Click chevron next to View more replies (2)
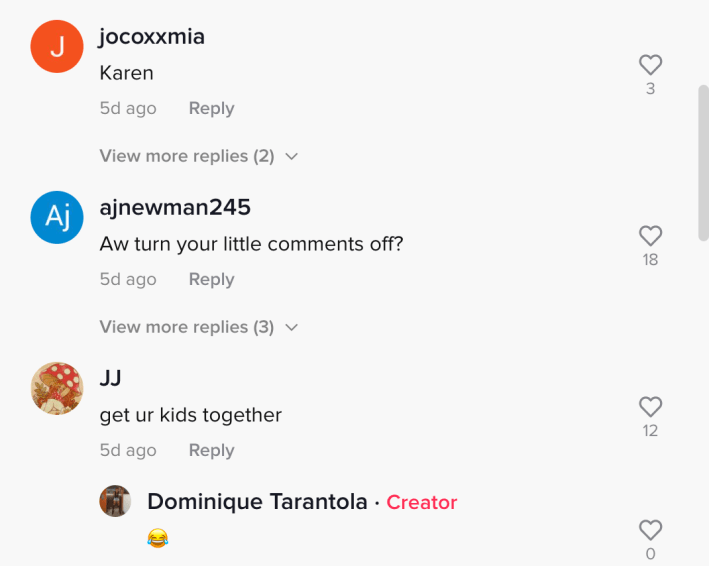The width and height of the screenshot is (709, 566). pos(292,157)
